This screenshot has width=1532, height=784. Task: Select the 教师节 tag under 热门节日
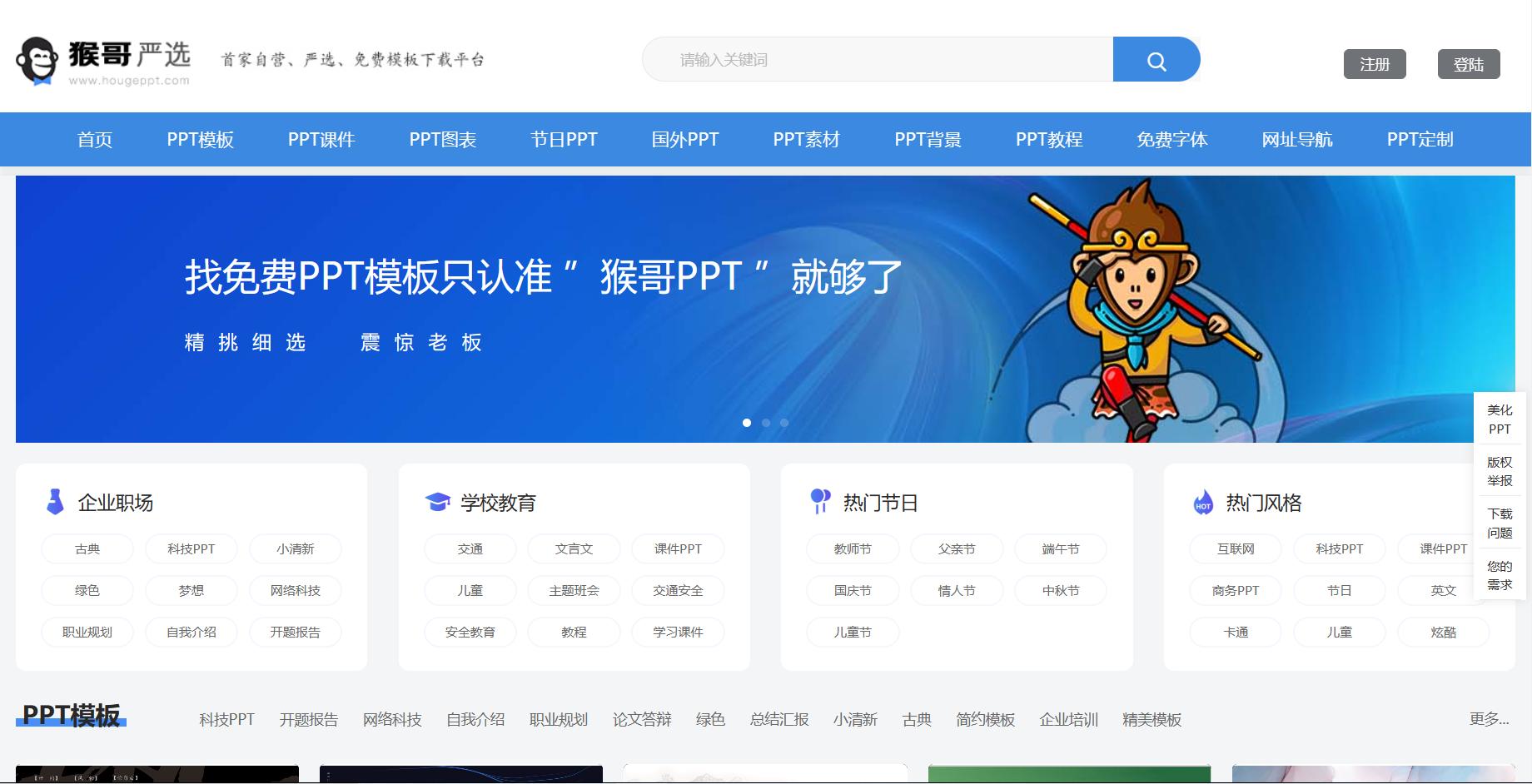[x=852, y=548]
